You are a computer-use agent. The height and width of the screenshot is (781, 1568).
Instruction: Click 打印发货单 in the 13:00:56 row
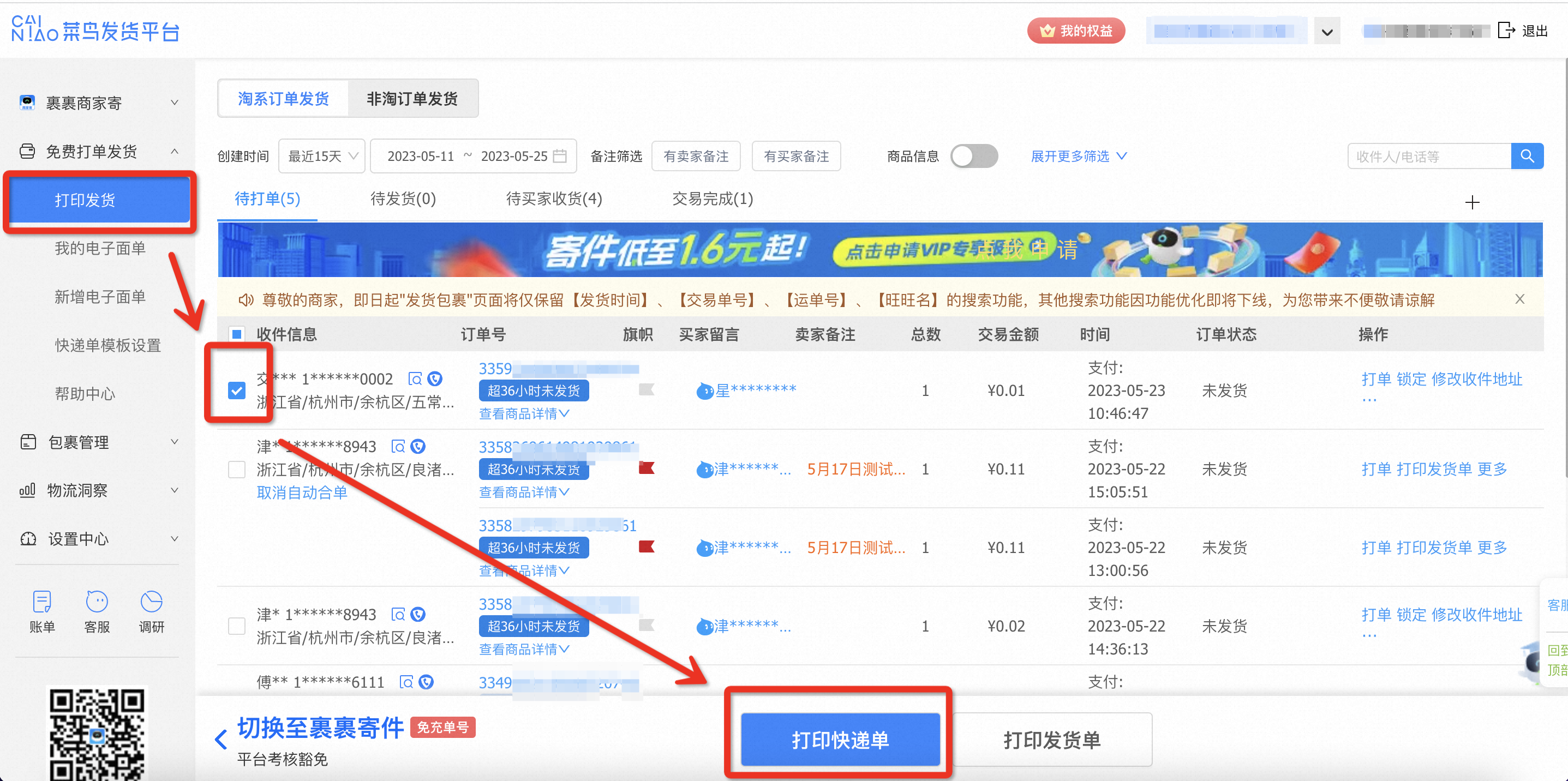pyautogui.click(x=1434, y=548)
